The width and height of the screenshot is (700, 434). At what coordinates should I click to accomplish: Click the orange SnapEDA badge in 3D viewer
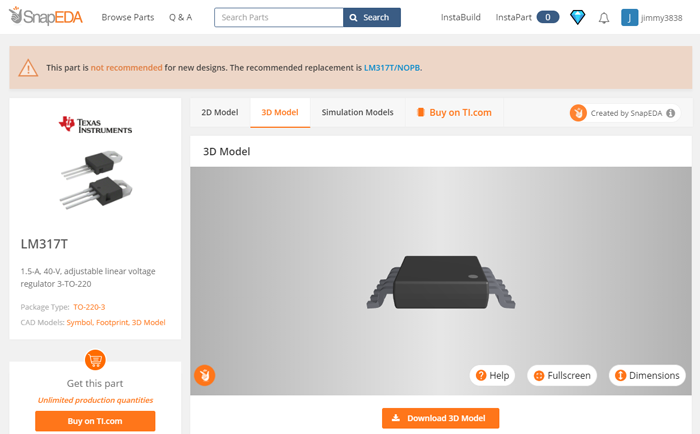point(204,376)
